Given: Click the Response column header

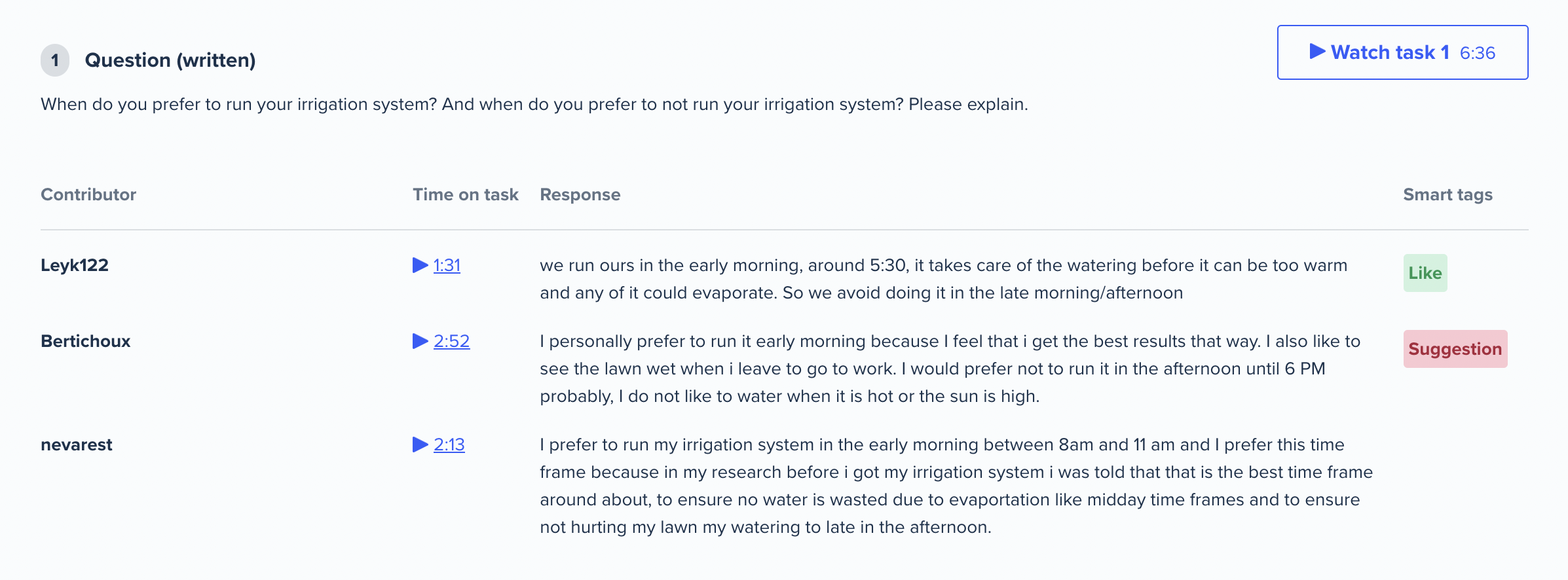Looking at the screenshot, I should point(580,194).
